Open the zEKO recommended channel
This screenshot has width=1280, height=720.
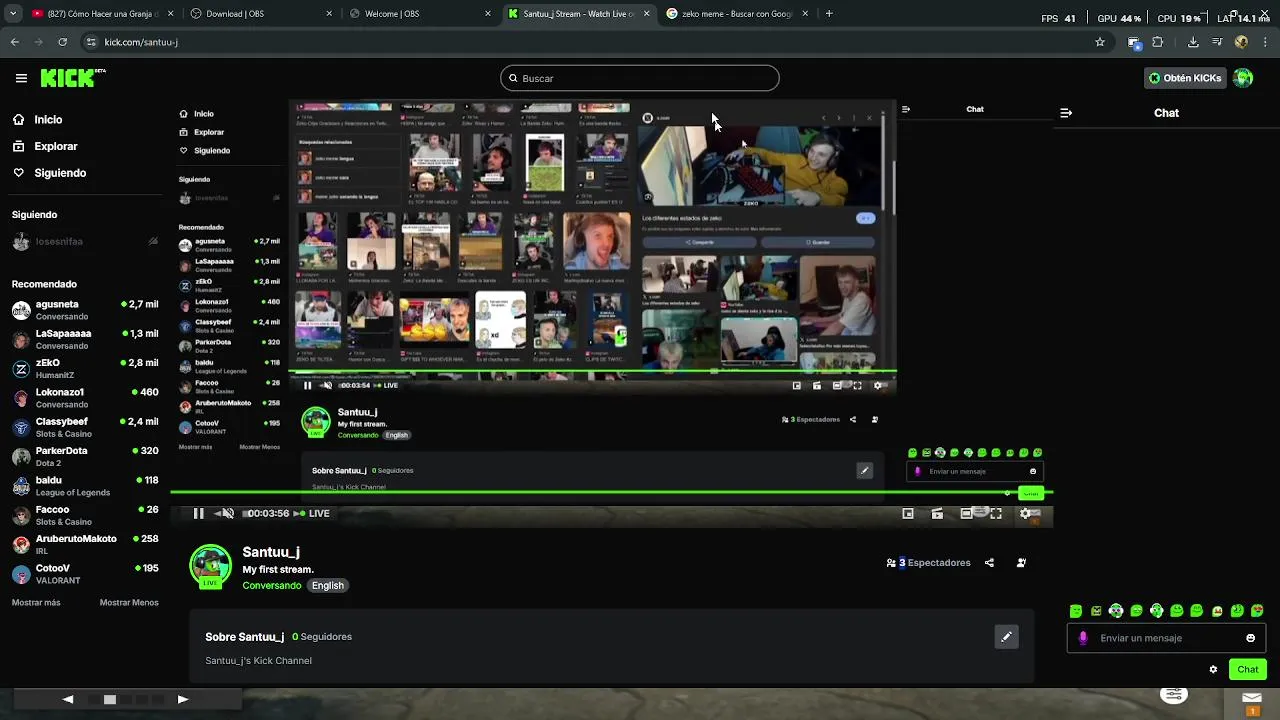coord(85,369)
